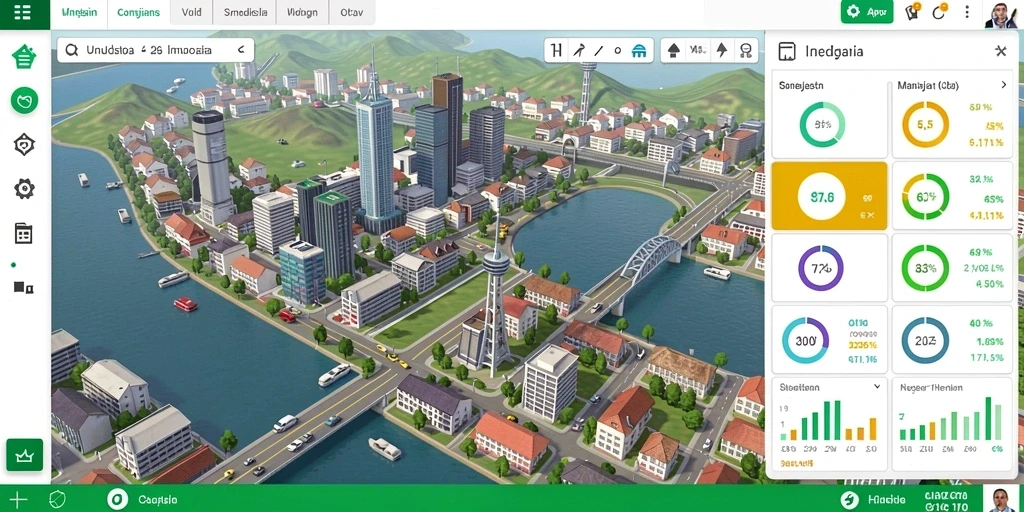This screenshot has width=1024, height=512.
Task: Collapse the search bar using its chevron
Action: tap(240, 50)
